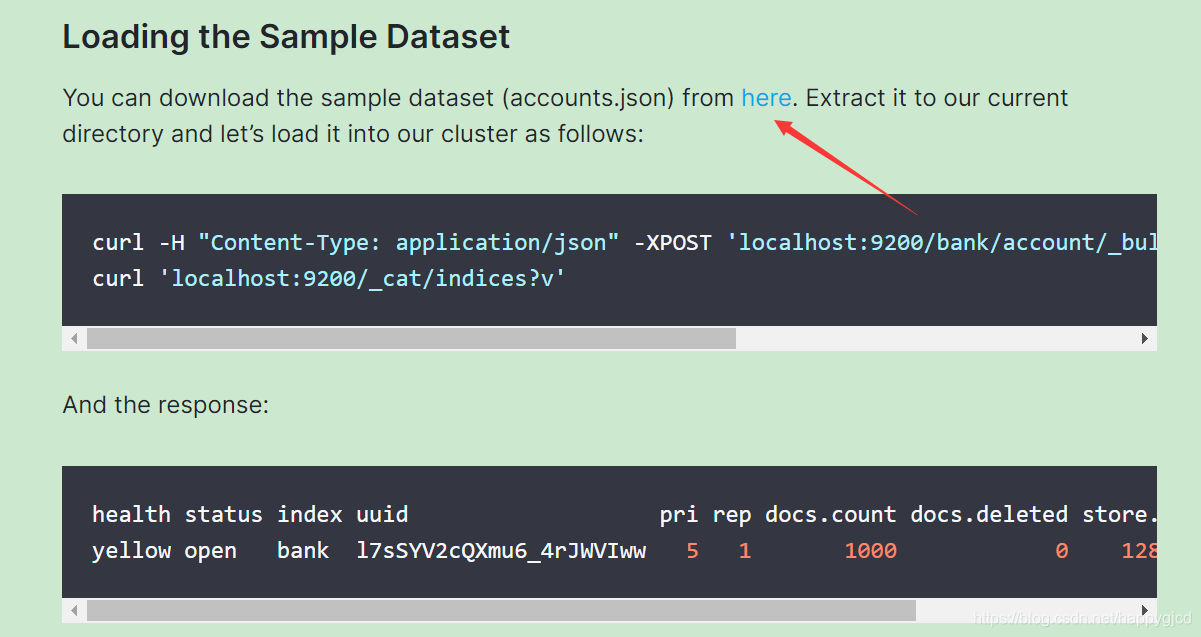This screenshot has height=637, width=1201.
Task: Click the 'health' column header
Action: click(131, 514)
